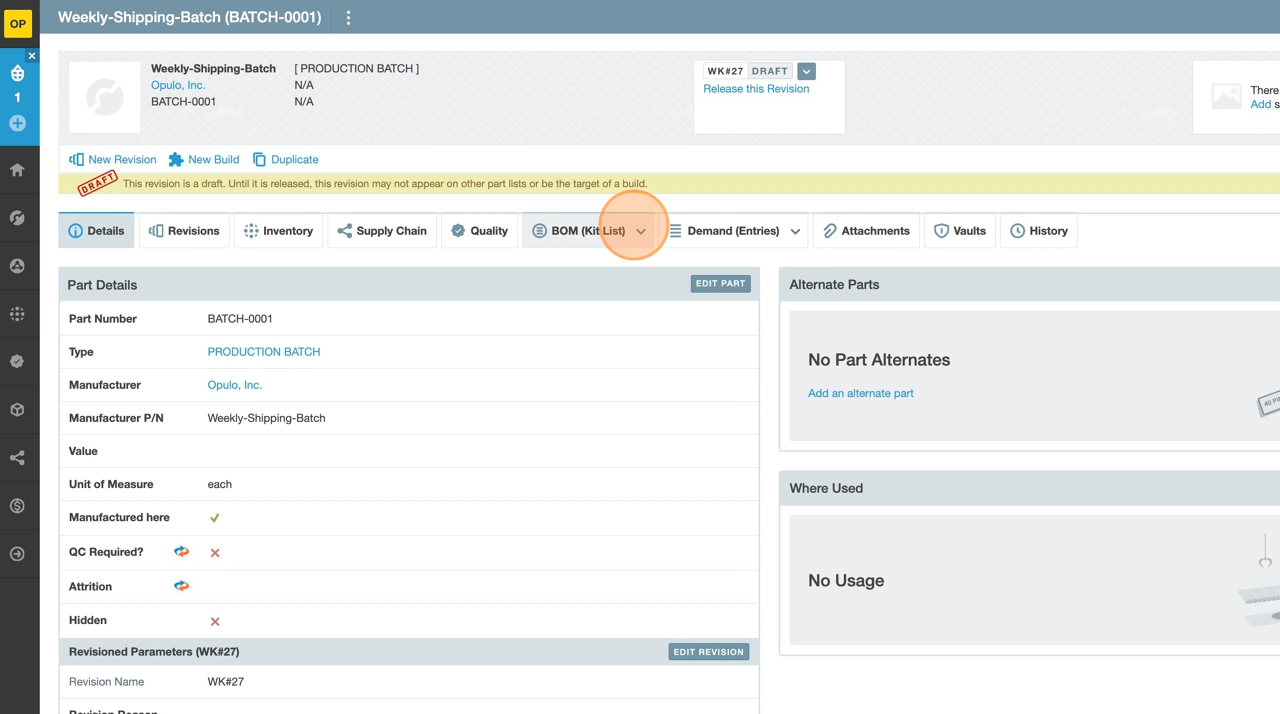
Task: Click the share-nodes icon in left sidebar
Action: 17,458
